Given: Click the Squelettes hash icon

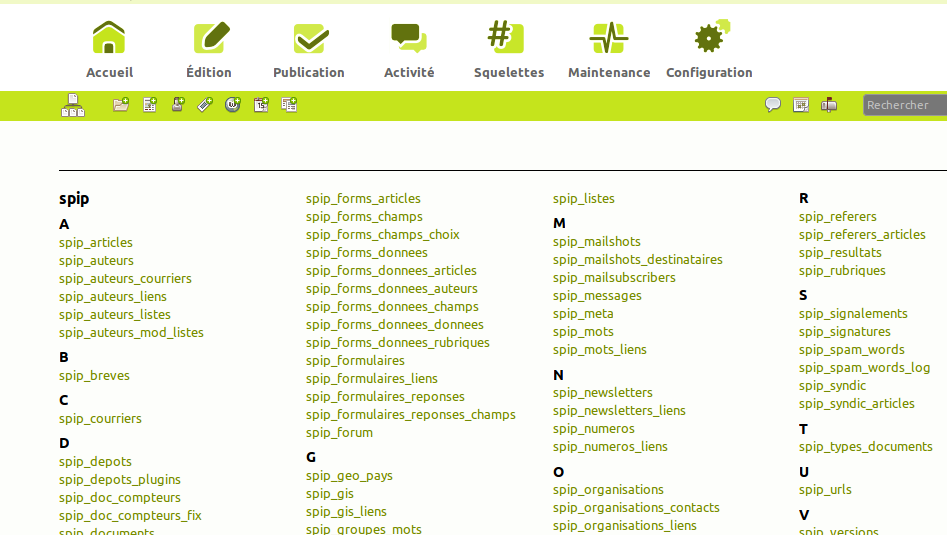Looking at the screenshot, I should click(506, 37).
